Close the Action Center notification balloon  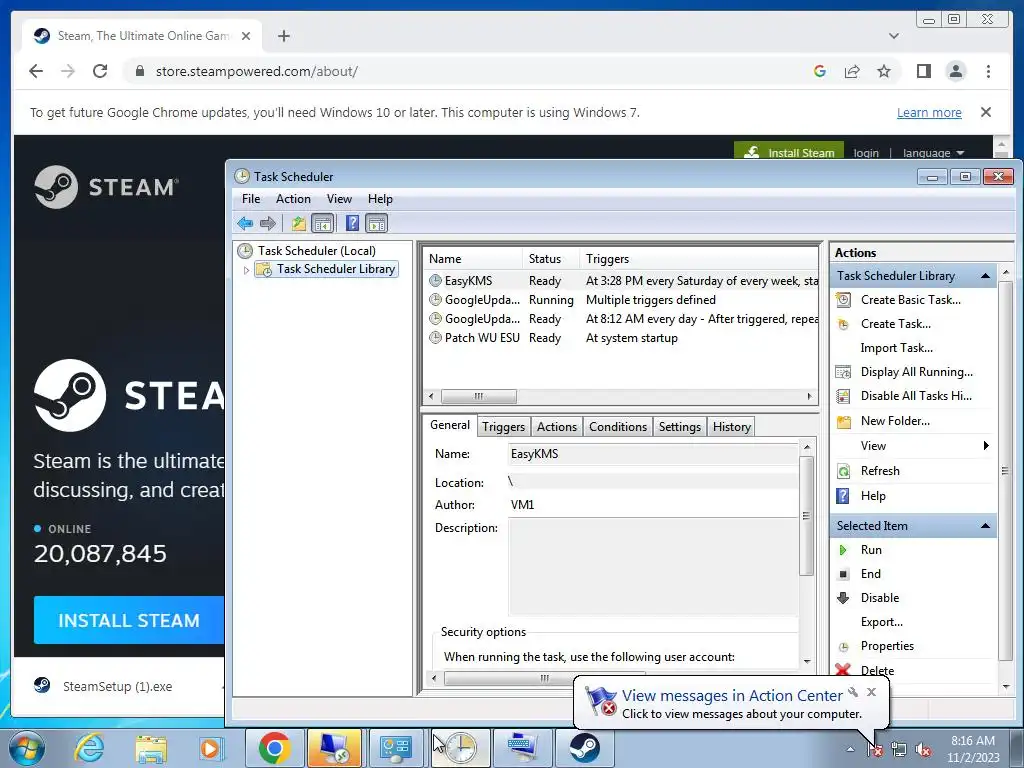(x=871, y=692)
